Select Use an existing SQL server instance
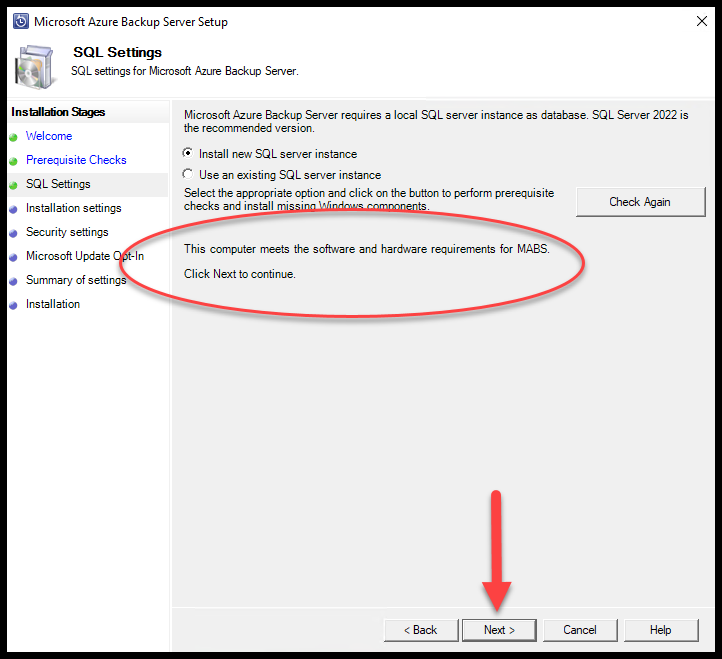Viewport: 722px width, 659px height. coord(189,175)
